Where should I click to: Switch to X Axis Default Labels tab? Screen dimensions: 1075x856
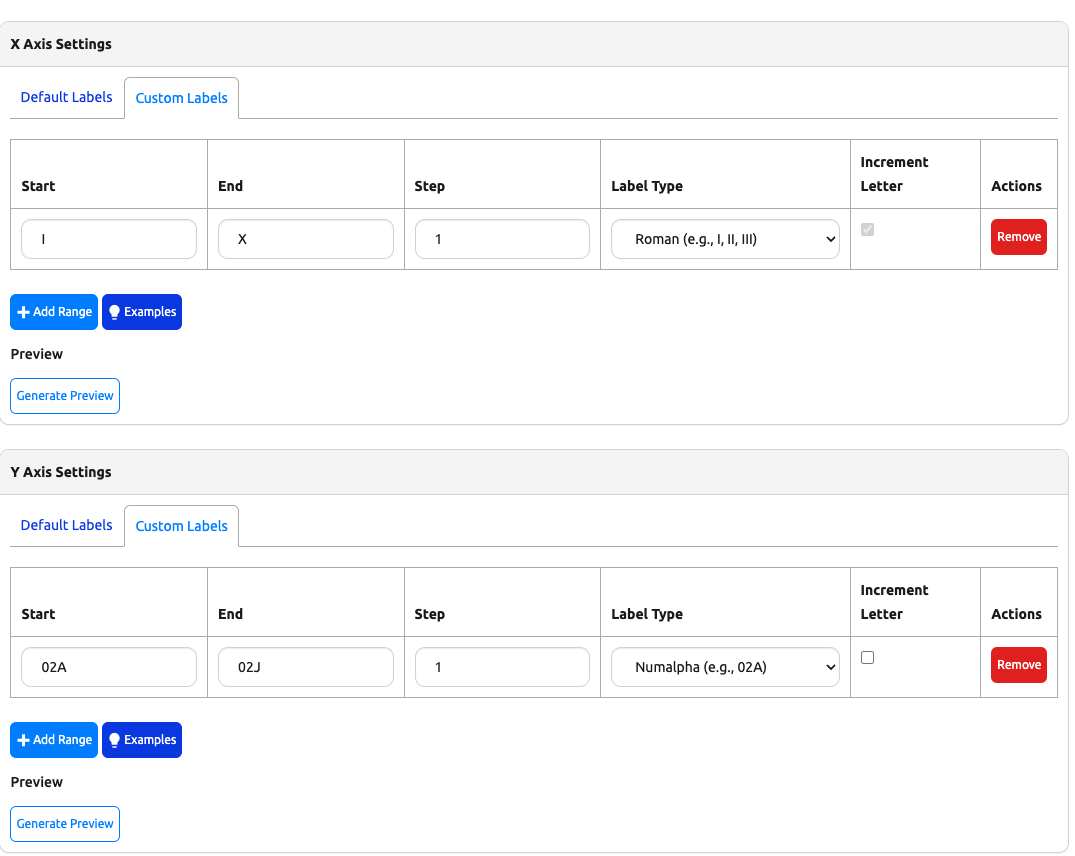point(66,97)
